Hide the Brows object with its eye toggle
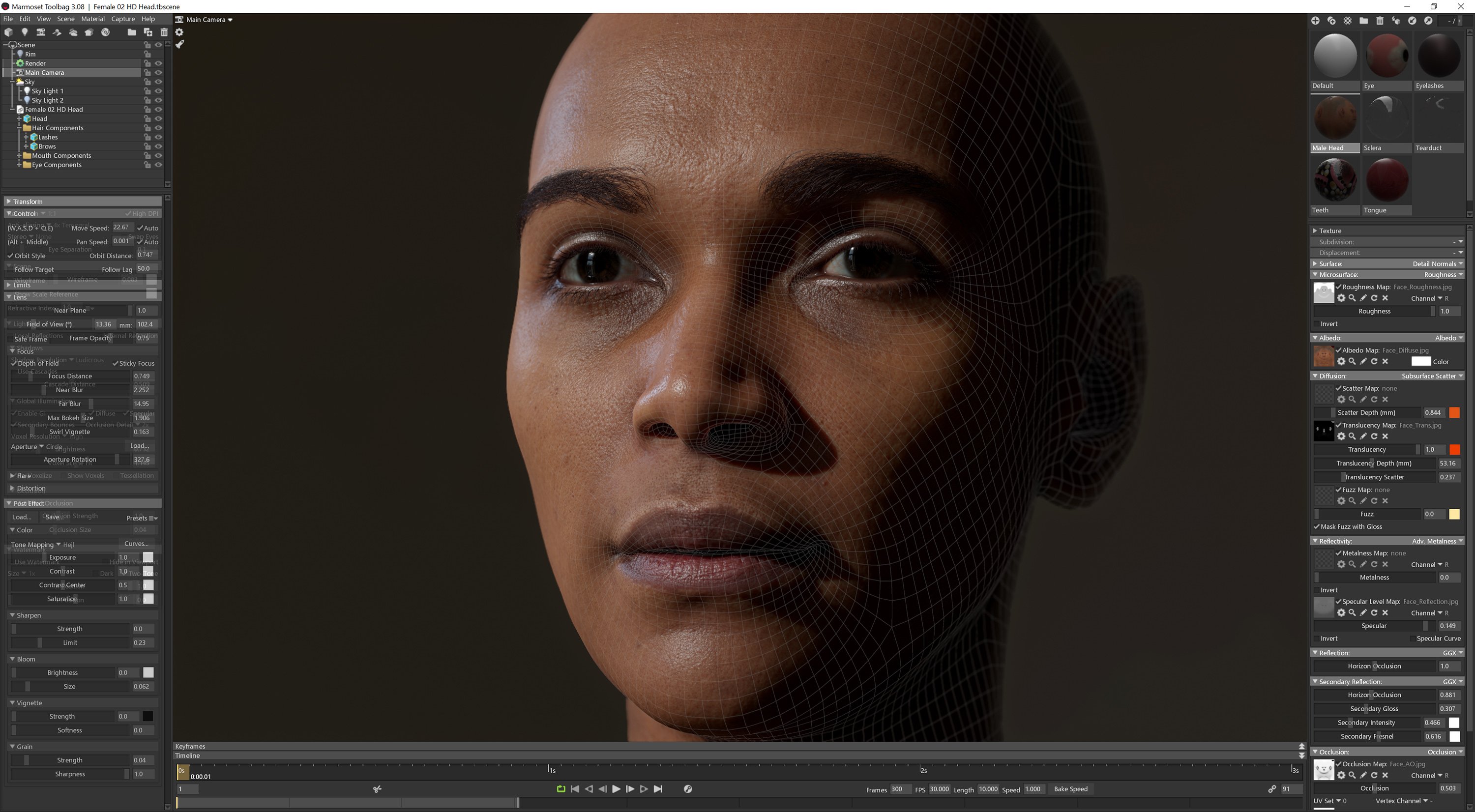The image size is (1475, 812). [159, 146]
